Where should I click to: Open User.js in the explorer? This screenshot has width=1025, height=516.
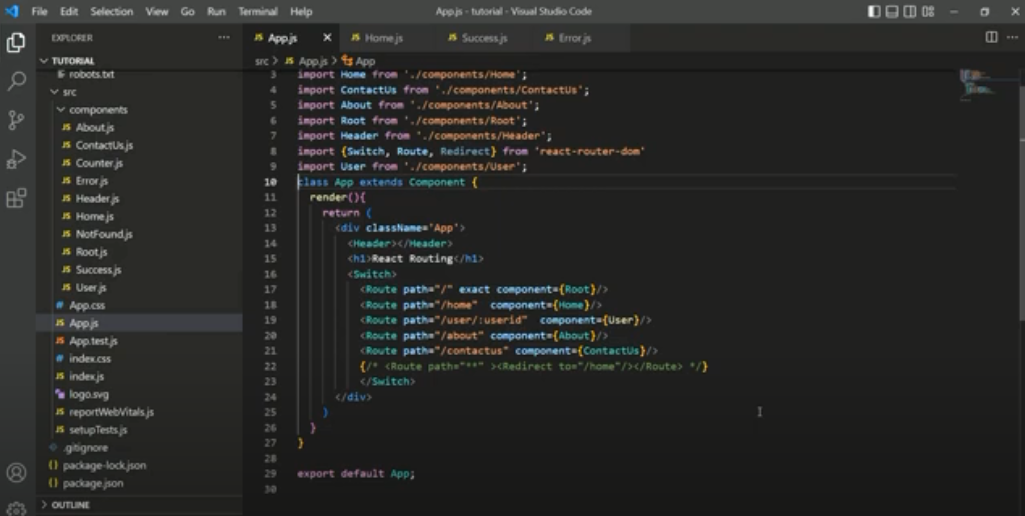click(91, 287)
